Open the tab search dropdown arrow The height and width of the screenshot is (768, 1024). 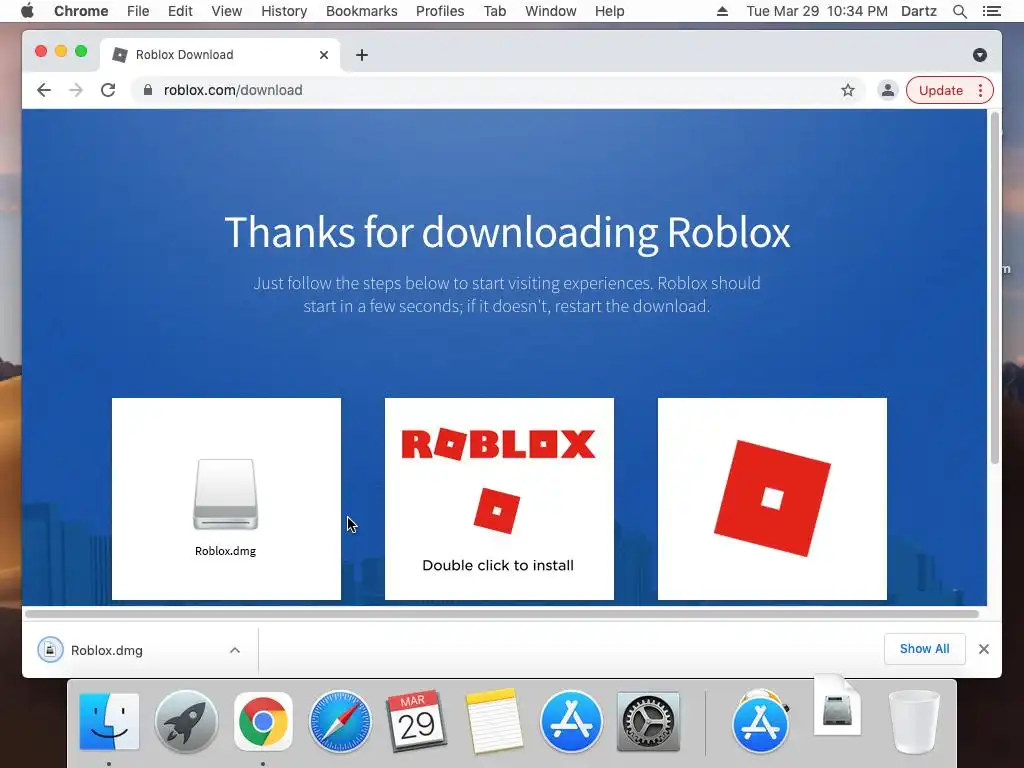coord(980,55)
